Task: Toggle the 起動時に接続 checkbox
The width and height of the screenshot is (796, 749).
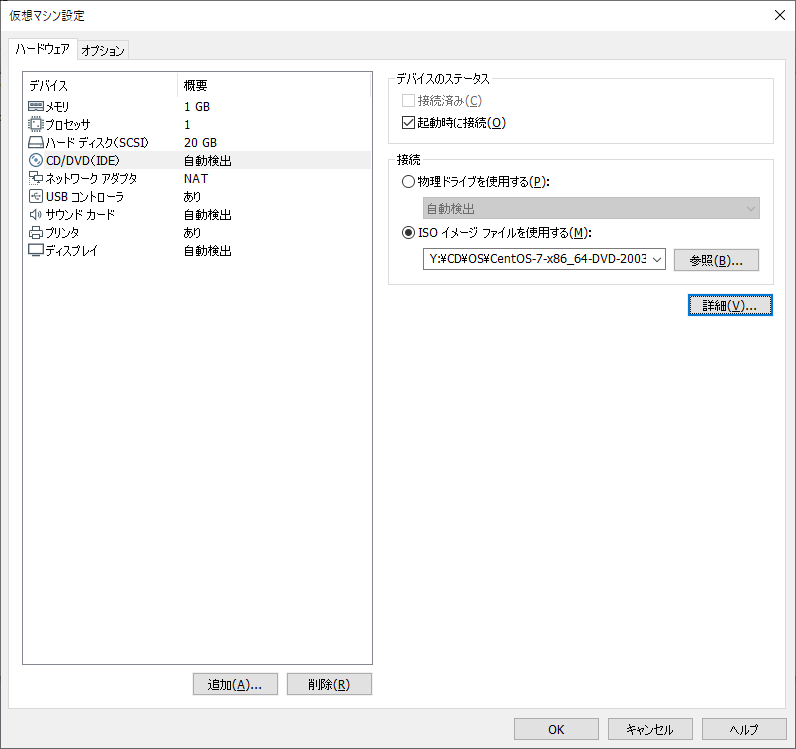Action: (x=408, y=123)
